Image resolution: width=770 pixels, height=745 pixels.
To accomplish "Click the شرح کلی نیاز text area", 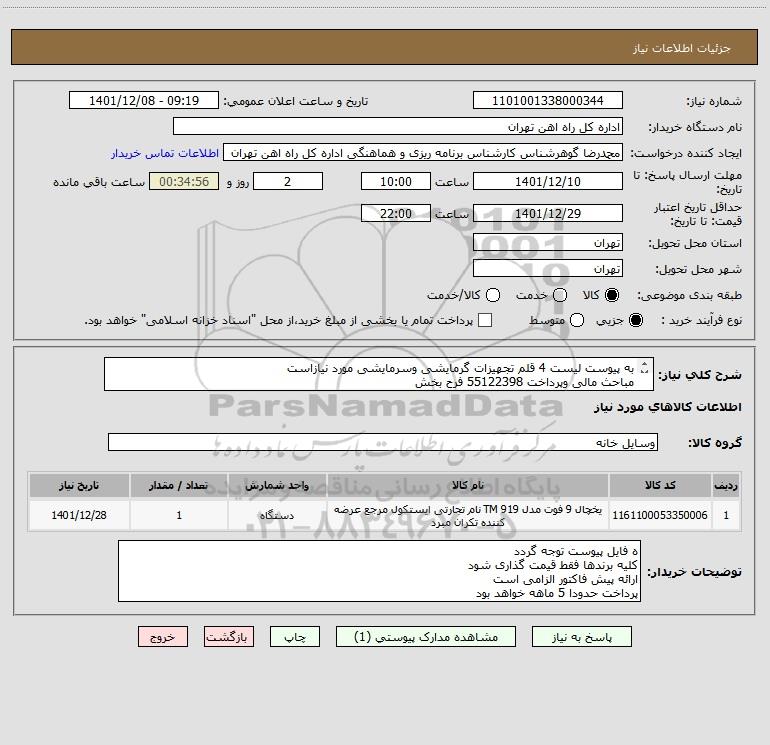I will 379,375.
